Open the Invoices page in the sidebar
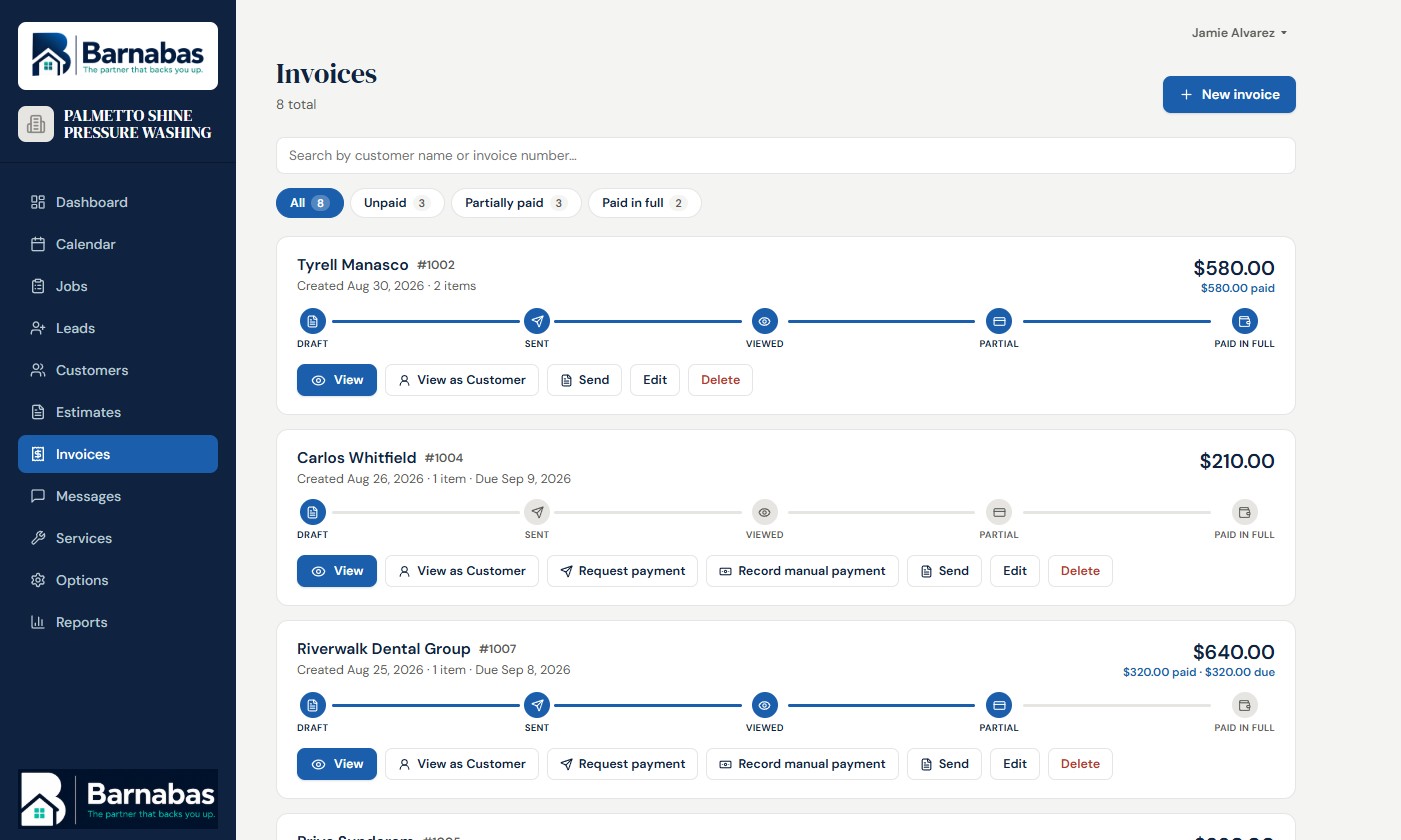This screenshot has width=1401, height=840. click(118, 454)
